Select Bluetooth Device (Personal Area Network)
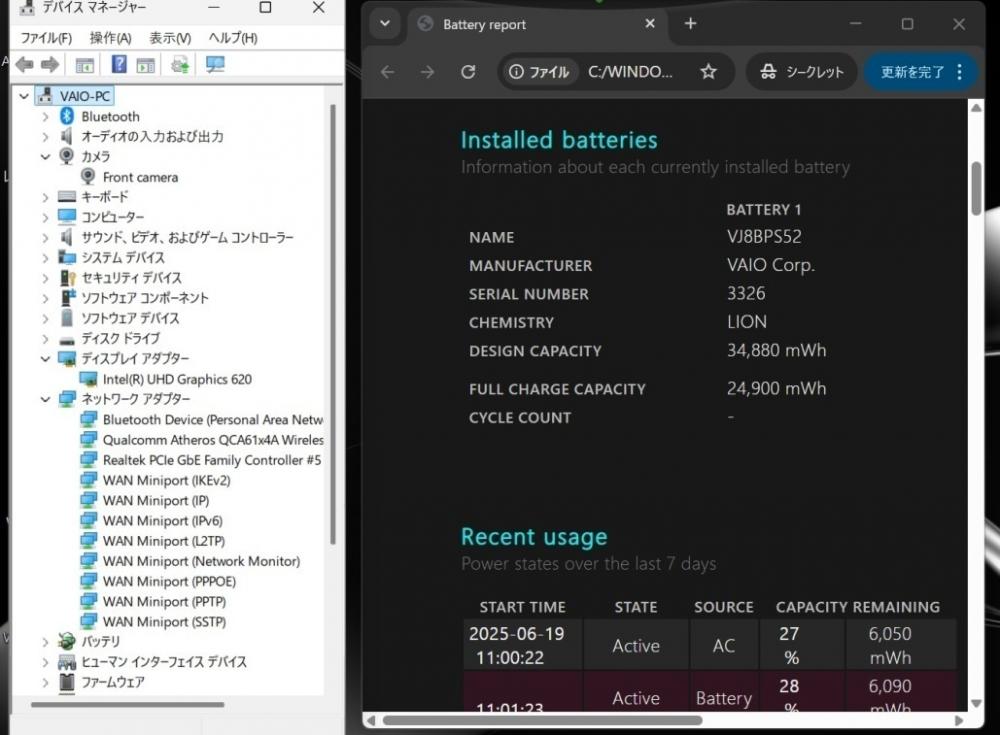The height and width of the screenshot is (735, 1000). point(213,420)
